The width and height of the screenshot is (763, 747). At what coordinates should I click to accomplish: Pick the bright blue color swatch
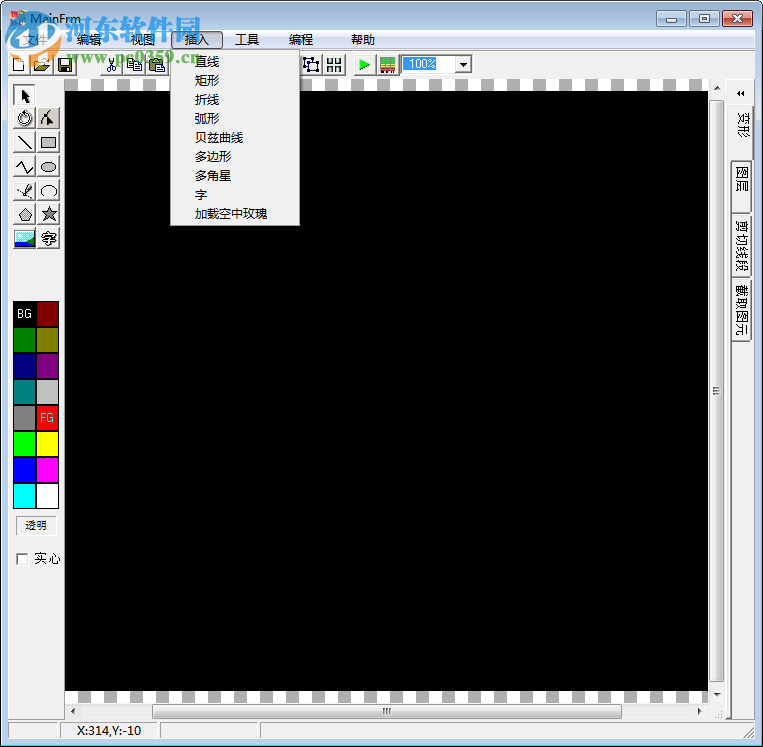(24, 470)
